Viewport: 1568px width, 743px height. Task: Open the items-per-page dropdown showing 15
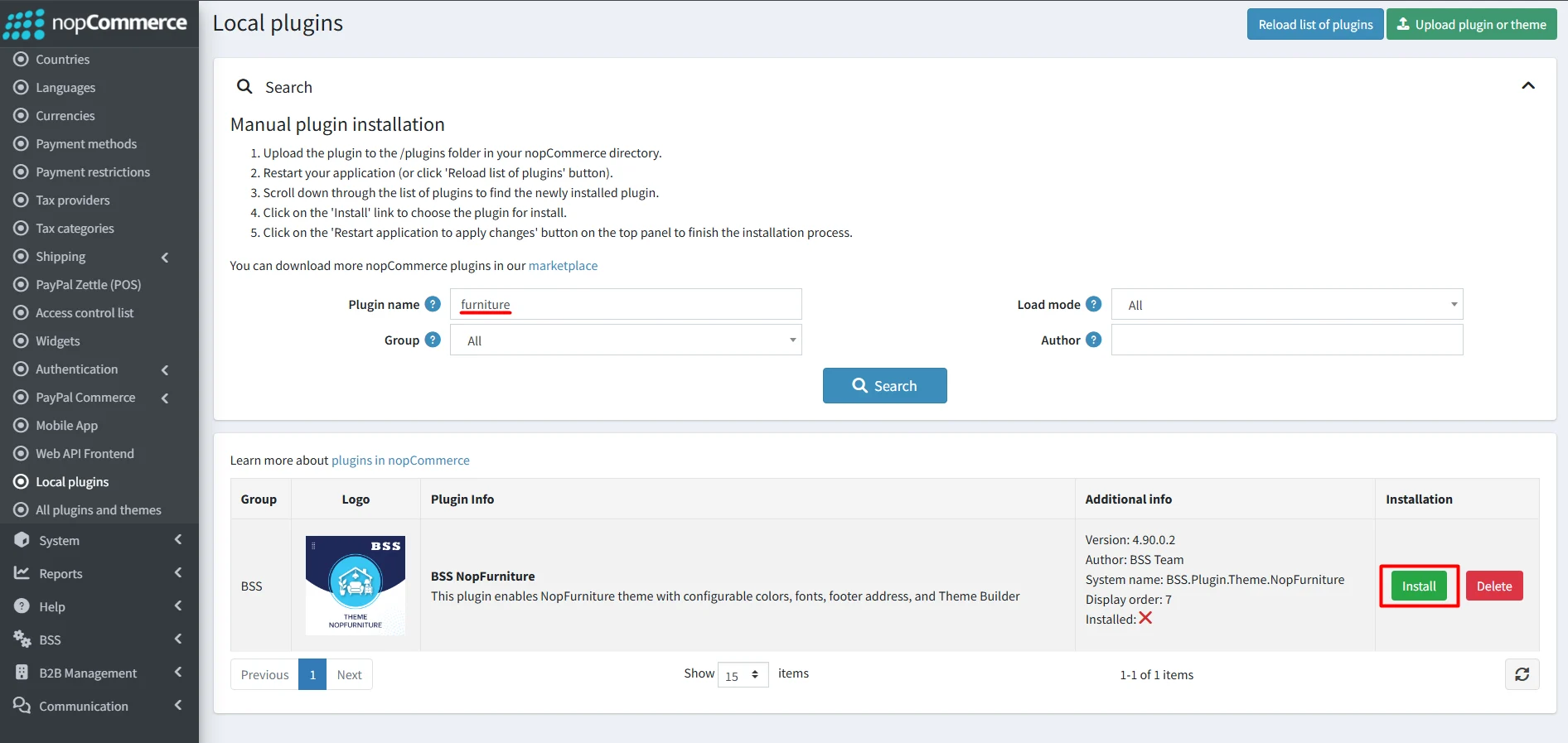coord(743,675)
